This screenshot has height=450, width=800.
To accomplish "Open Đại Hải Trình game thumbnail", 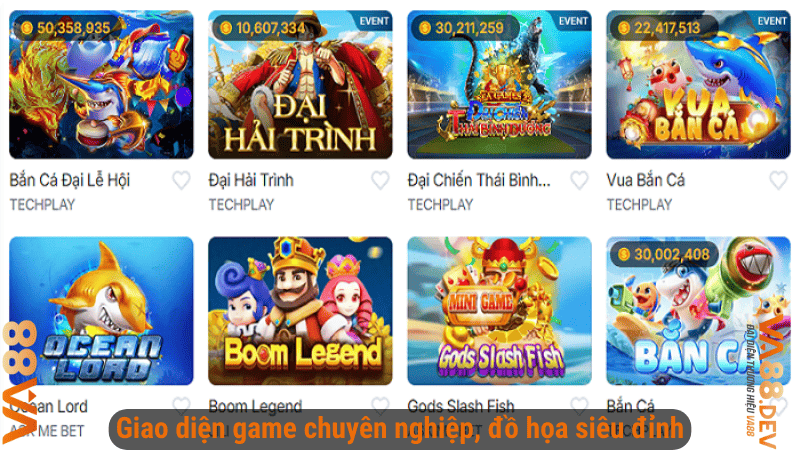I will click(x=300, y=85).
